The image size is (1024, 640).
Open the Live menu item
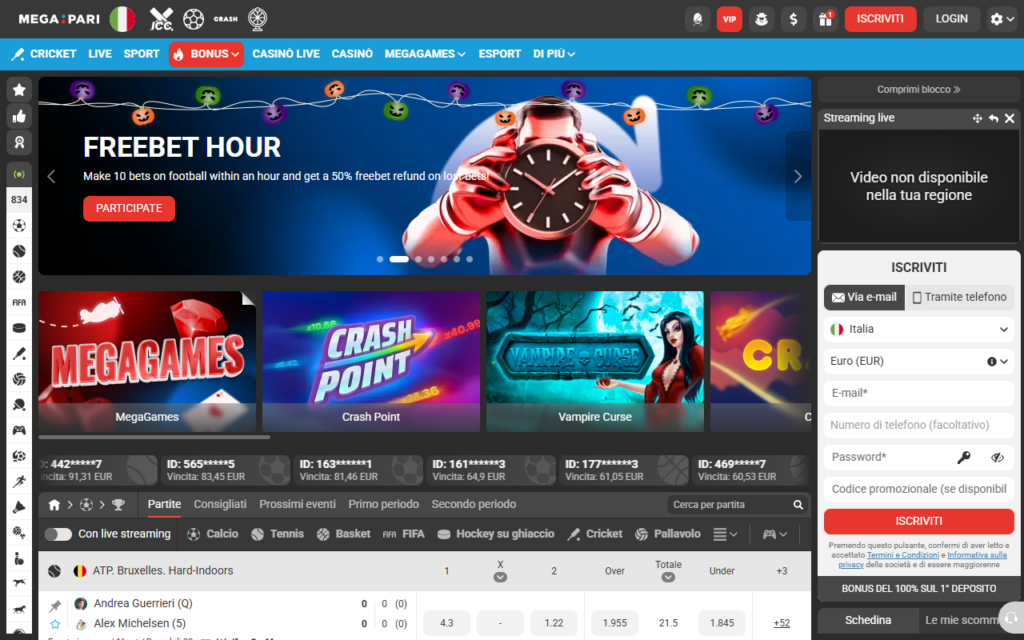100,54
